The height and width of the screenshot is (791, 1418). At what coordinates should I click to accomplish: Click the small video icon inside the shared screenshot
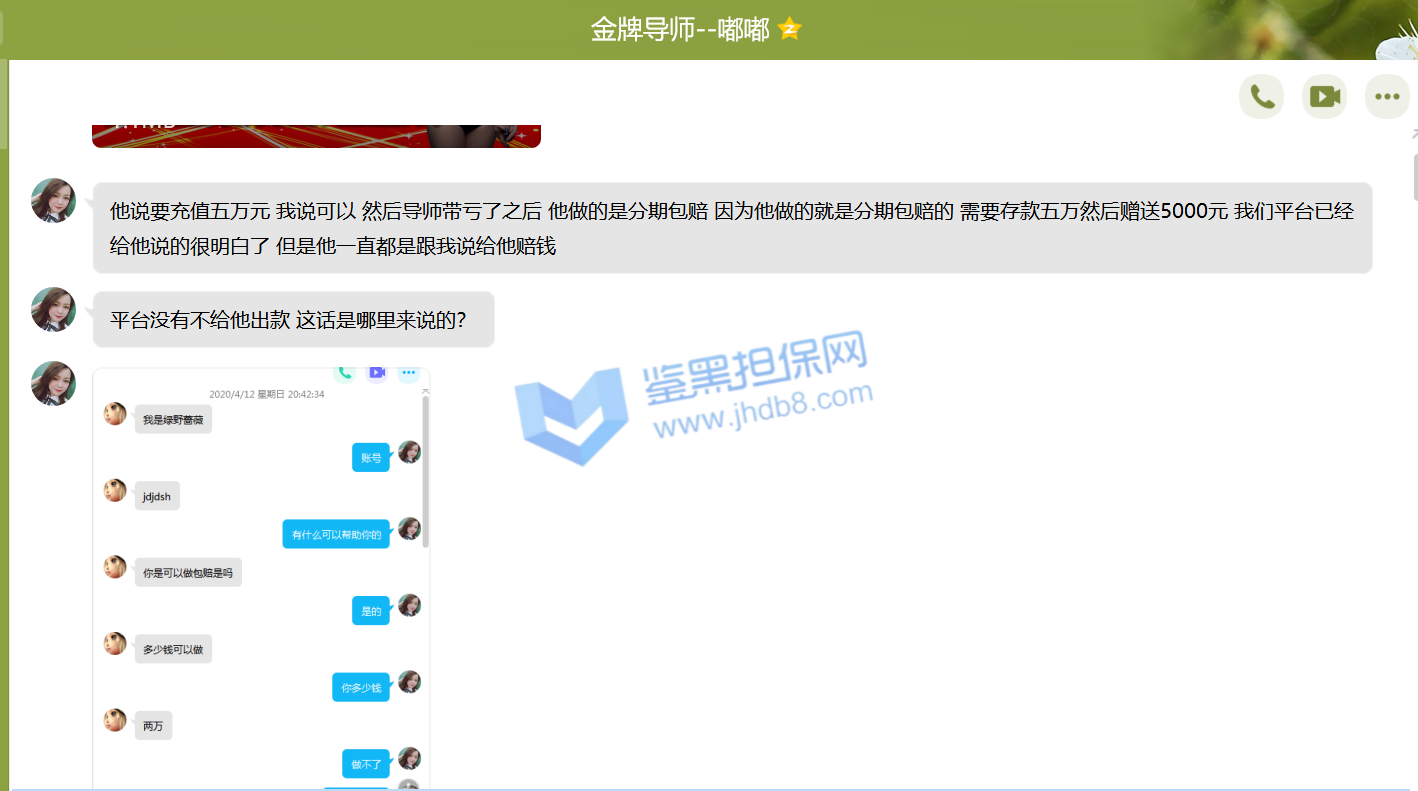pyautogui.click(x=376, y=373)
